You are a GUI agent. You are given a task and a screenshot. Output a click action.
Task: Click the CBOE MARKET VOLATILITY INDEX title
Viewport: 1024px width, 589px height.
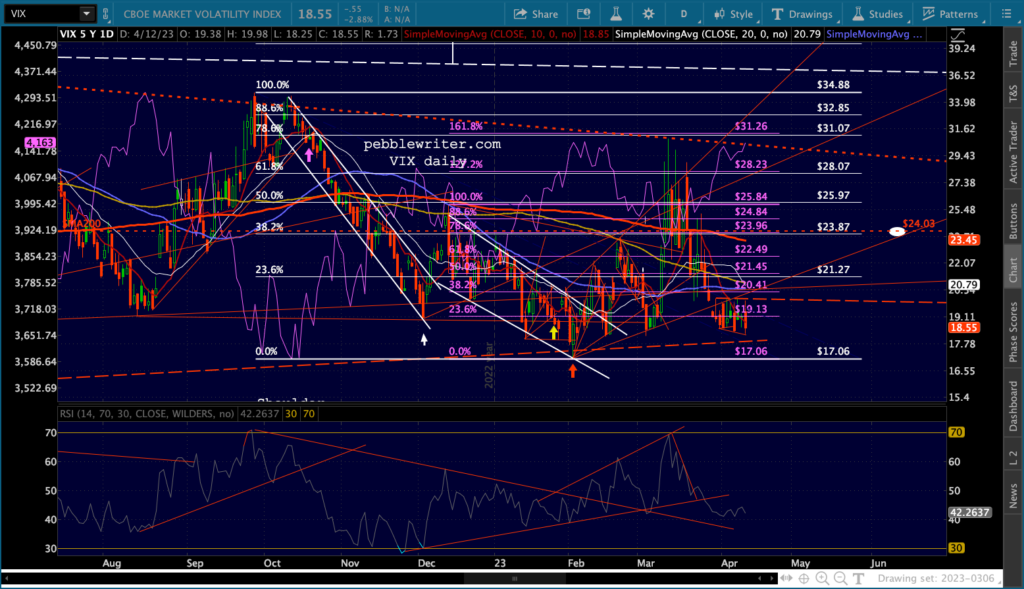pos(202,14)
